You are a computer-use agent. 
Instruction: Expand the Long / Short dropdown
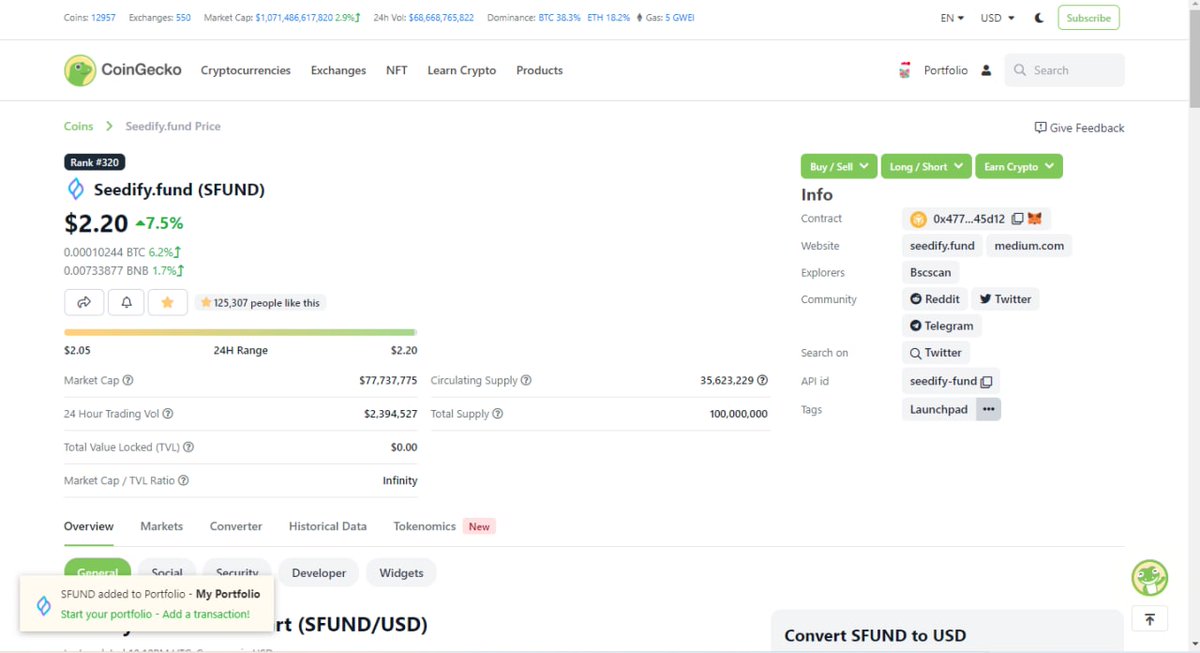(926, 167)
